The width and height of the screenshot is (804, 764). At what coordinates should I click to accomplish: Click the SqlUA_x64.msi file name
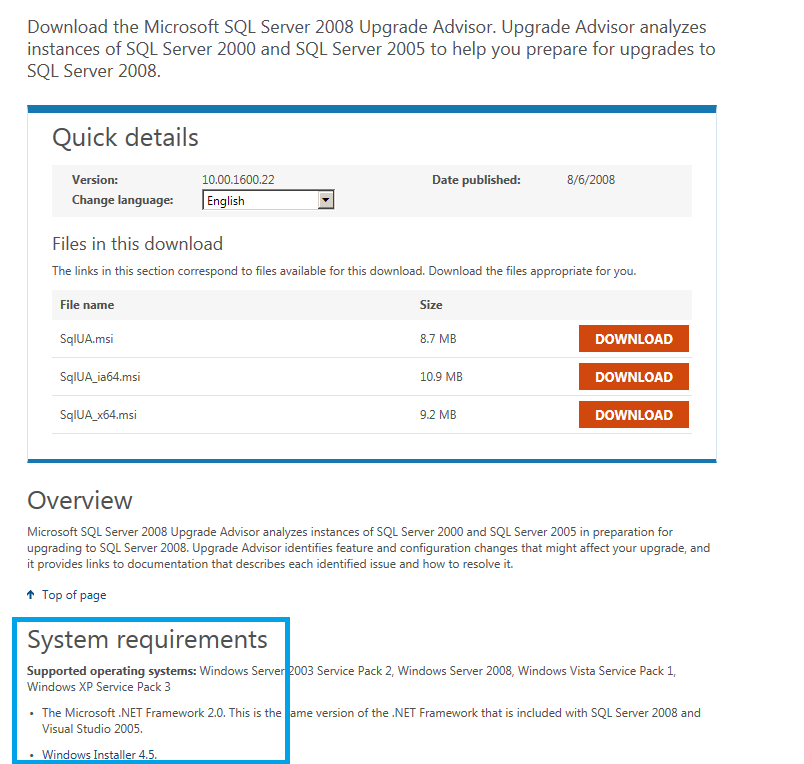[98, 415]
